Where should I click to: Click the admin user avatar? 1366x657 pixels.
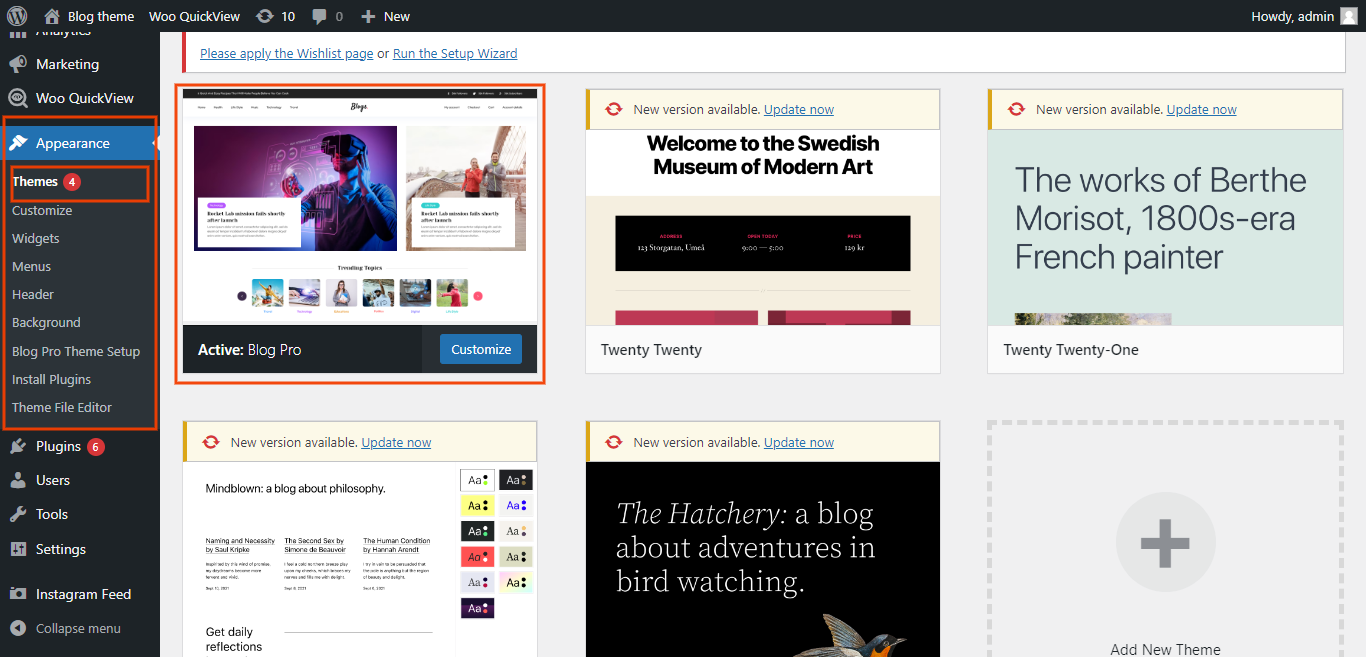tap(1349, 16)
